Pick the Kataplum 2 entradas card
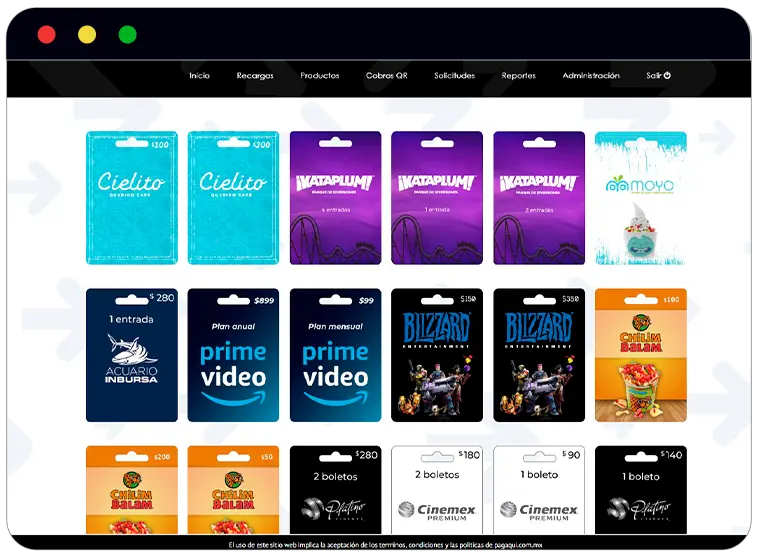This screenshot has width=758, height=555. [539, 198]
